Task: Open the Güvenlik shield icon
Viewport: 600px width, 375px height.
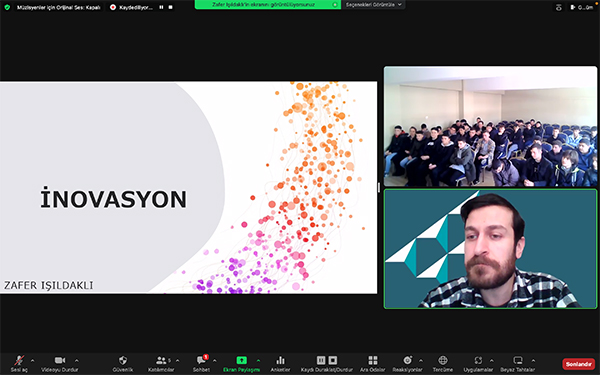Action: coord(123,364)
